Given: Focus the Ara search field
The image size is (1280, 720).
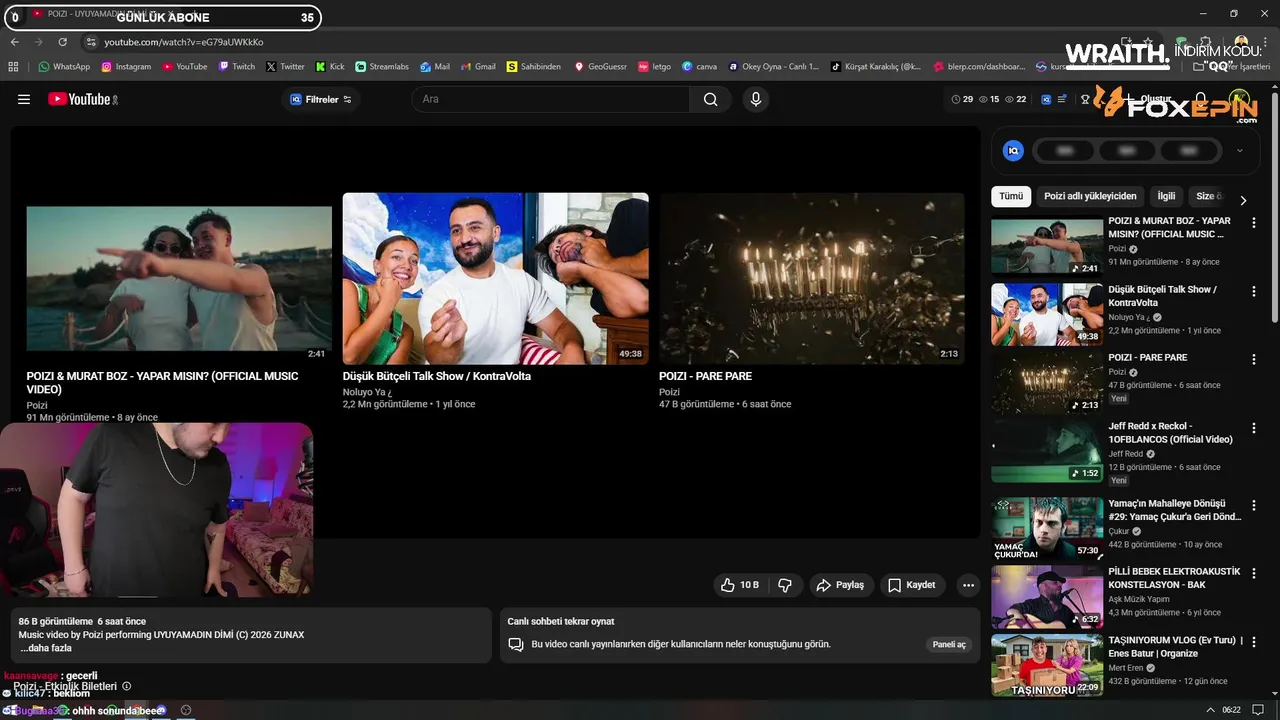Looking at the screenshot, I should click(x=550, y=99).
